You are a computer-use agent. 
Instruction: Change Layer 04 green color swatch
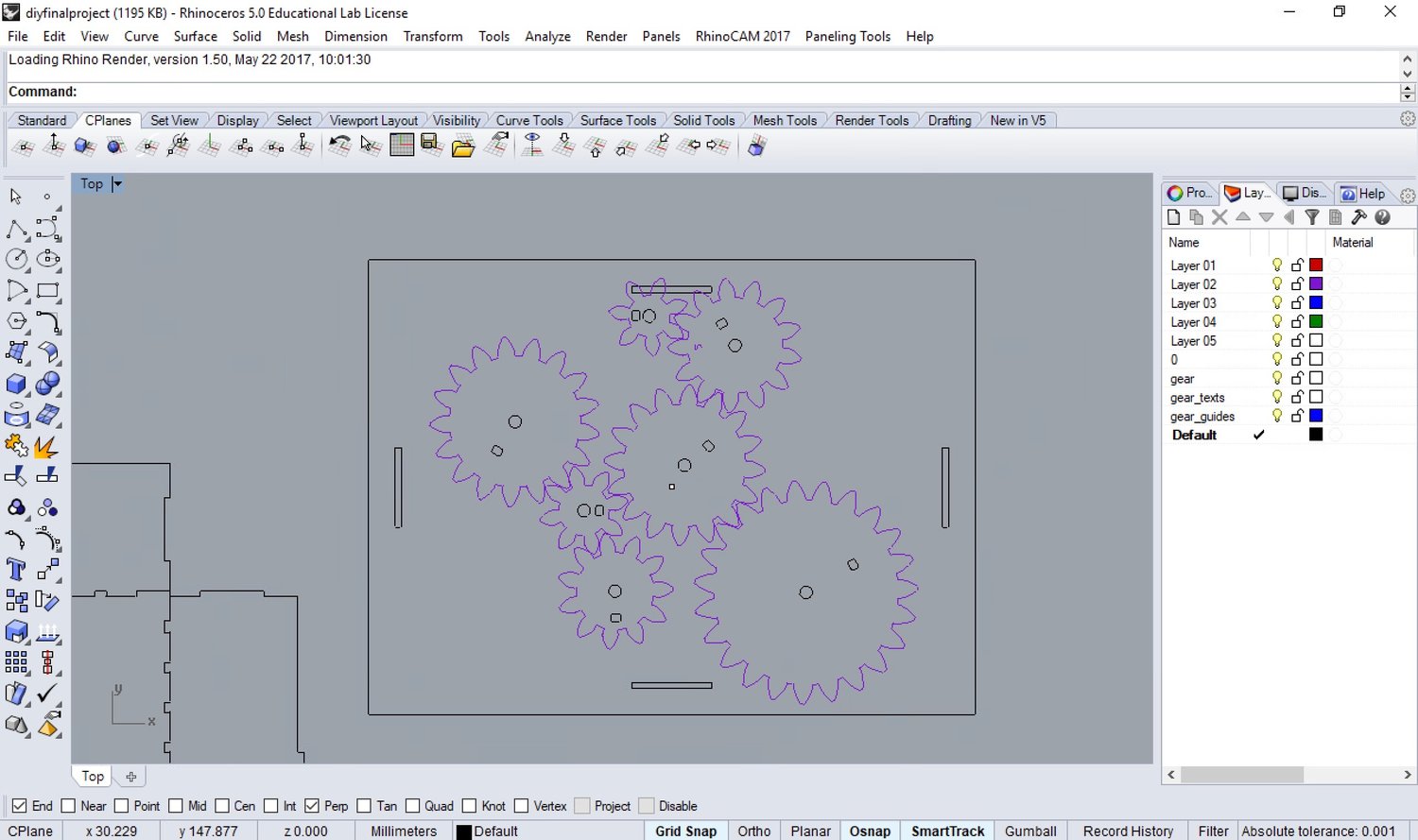pos(1316,322)
